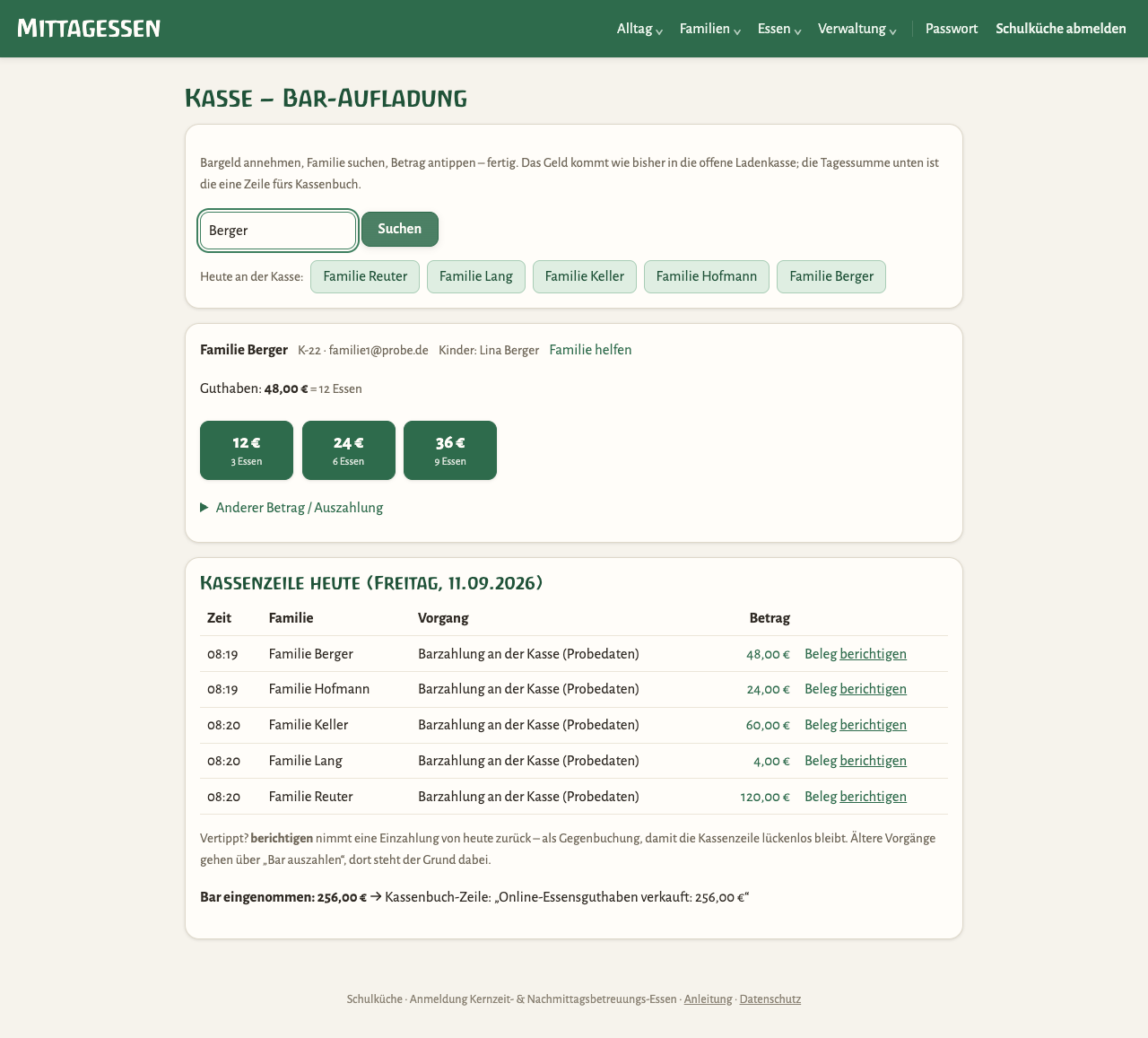Screen dimensions: 1148x1038
Task: Click the Suchen button
Action: coord(400,229)
